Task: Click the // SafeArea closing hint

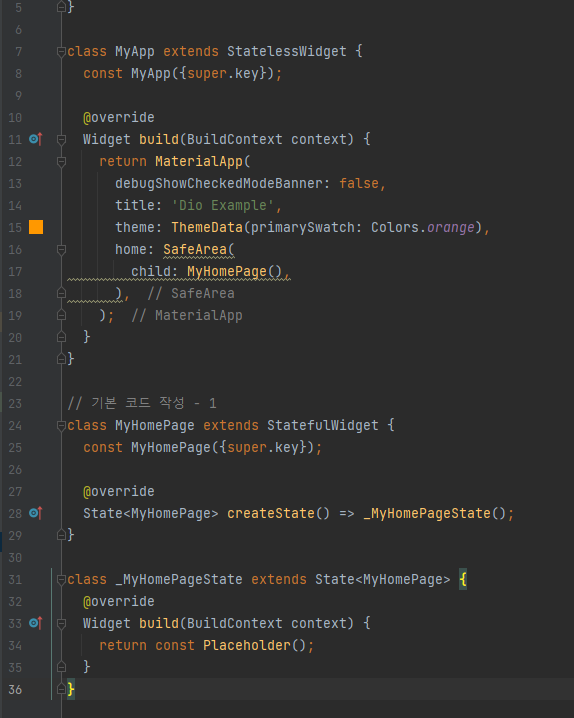Action: coord(191,293)
